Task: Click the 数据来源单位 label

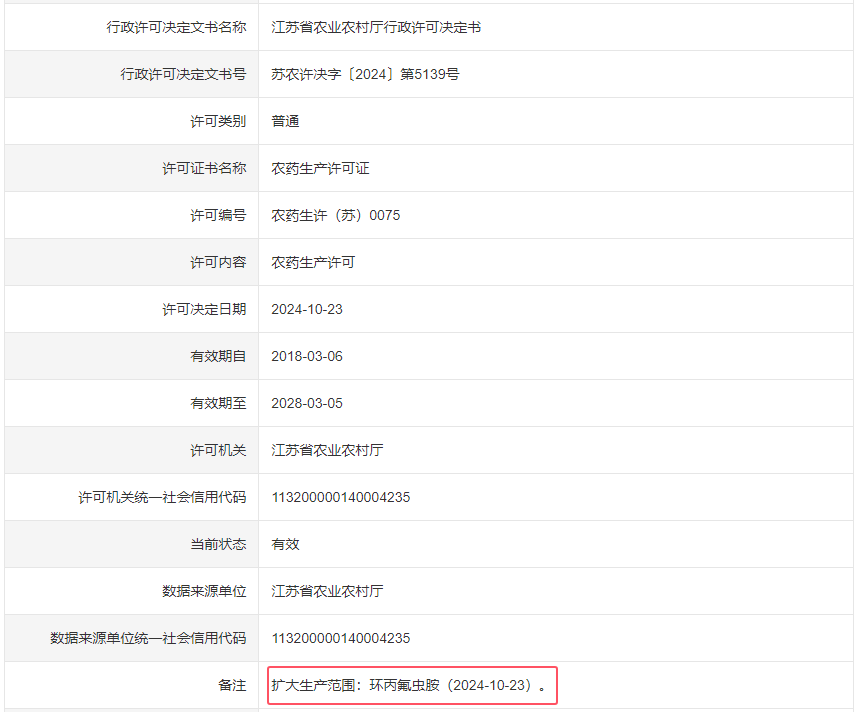Action: click(x=204, y=591)
